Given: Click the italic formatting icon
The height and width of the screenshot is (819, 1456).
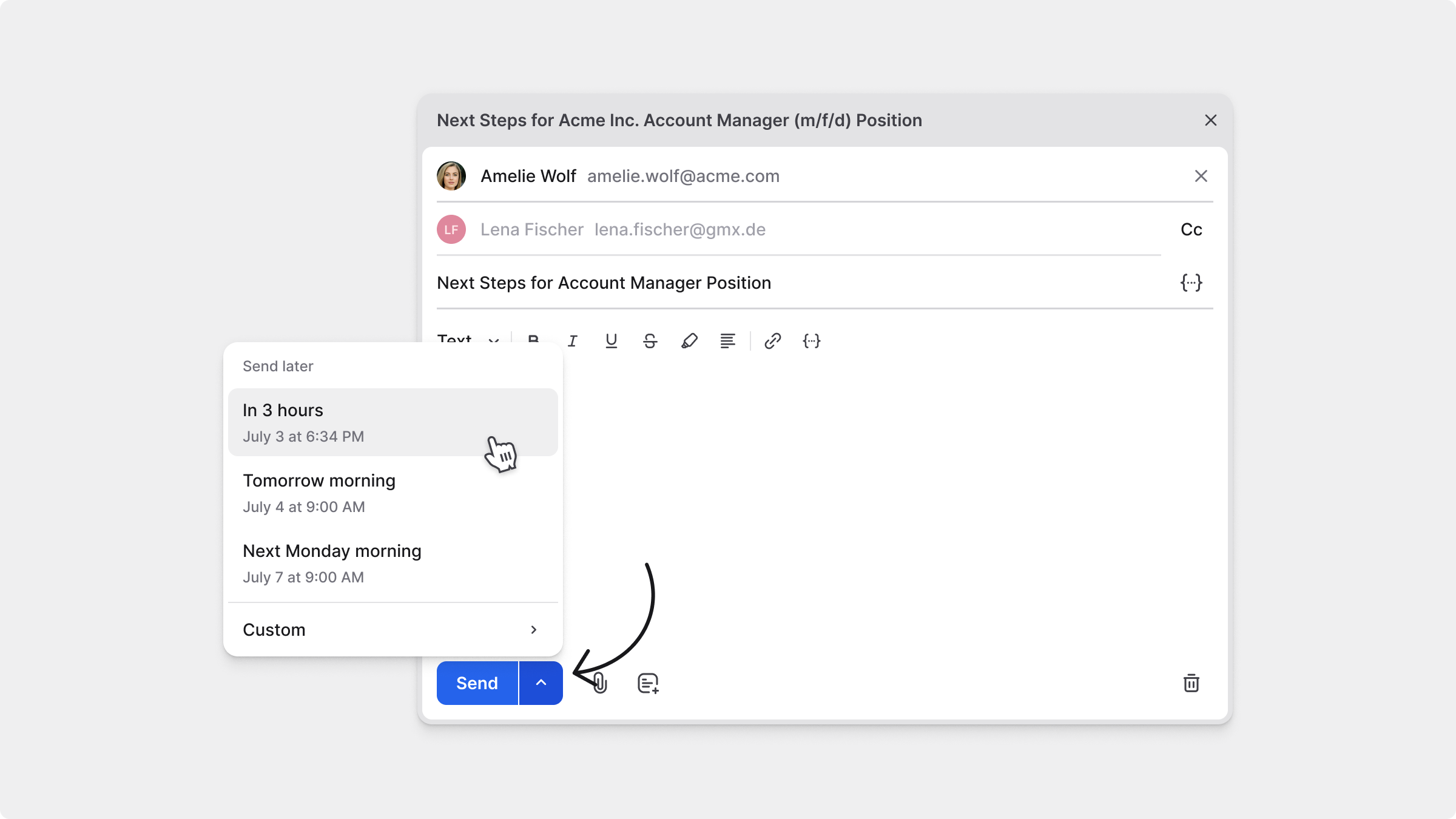Looking at the screenshot, I should [572, 341].
